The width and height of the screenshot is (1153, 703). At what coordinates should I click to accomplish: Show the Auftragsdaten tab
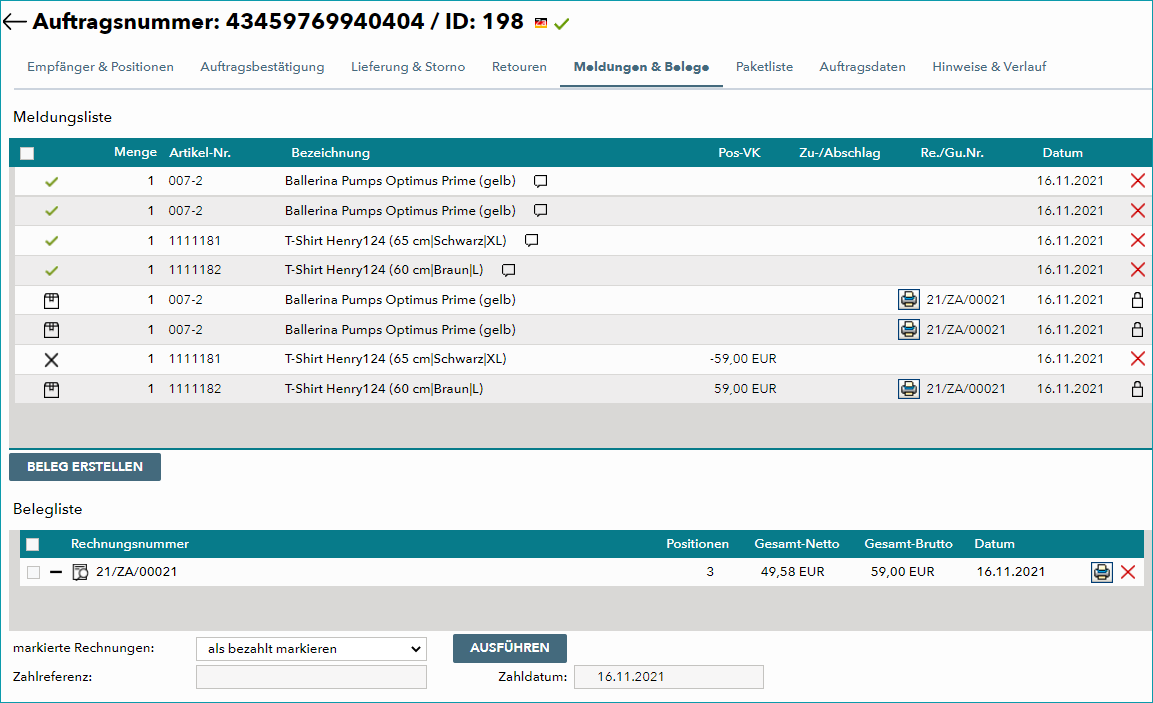(x=863, y=67)
